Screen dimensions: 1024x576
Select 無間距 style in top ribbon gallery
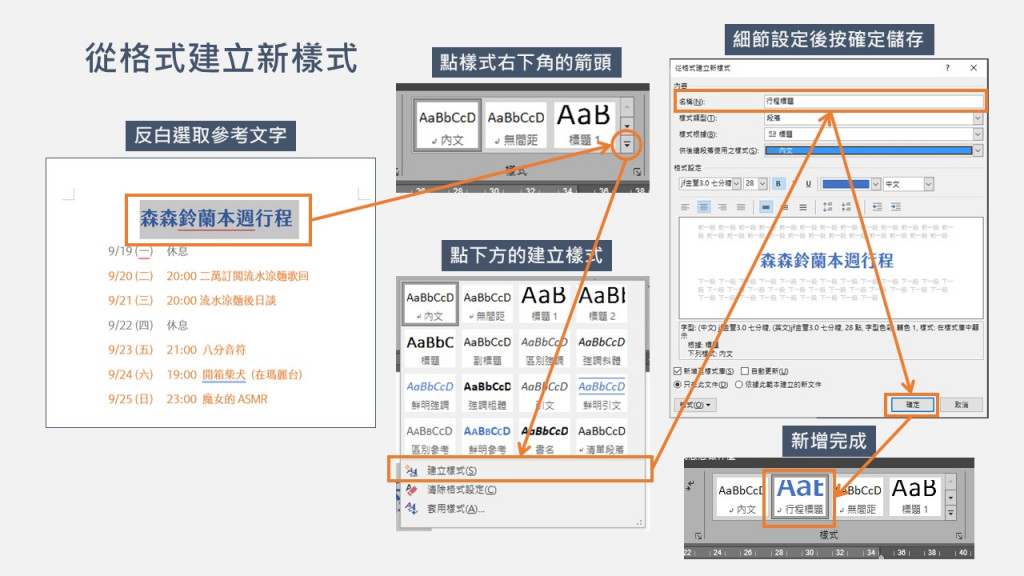tap(516, 124)
